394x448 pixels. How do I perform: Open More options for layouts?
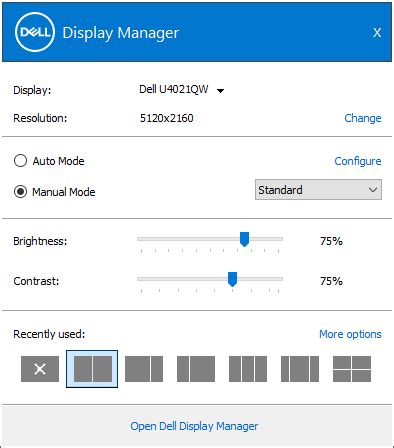pos(350,334)
